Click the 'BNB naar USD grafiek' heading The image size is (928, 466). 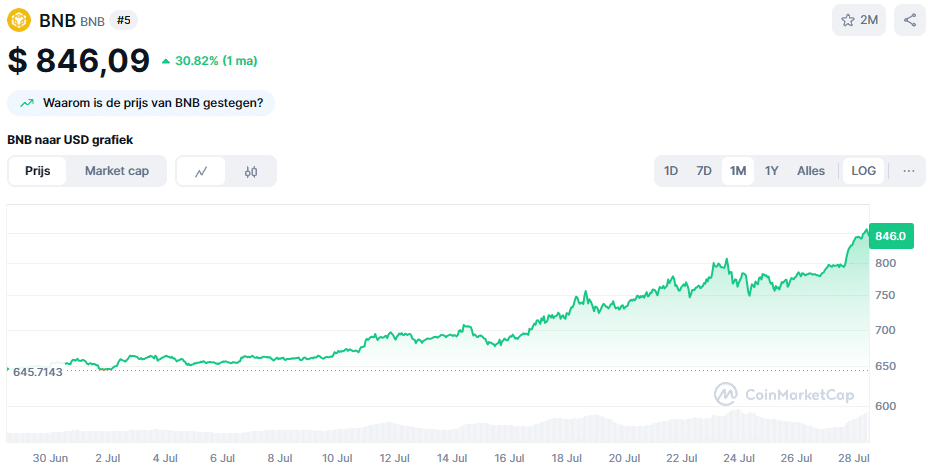tap(70, 140)
